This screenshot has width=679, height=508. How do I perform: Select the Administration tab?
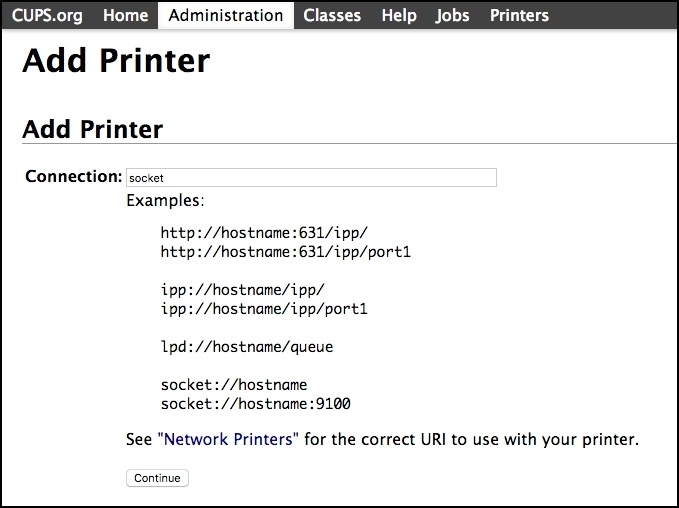click(226, 15)
